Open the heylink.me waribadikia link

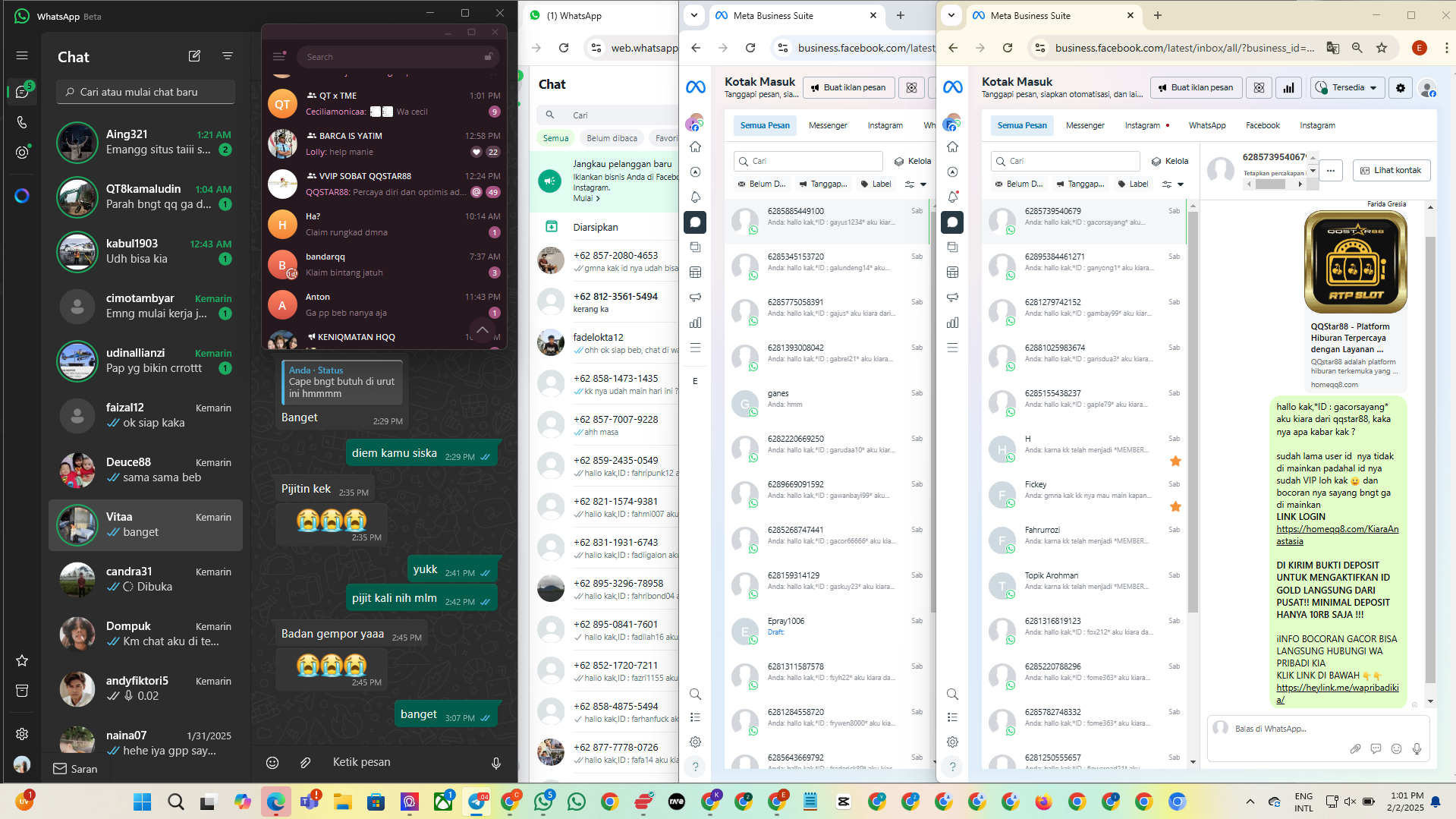[x=1337, y=694]
